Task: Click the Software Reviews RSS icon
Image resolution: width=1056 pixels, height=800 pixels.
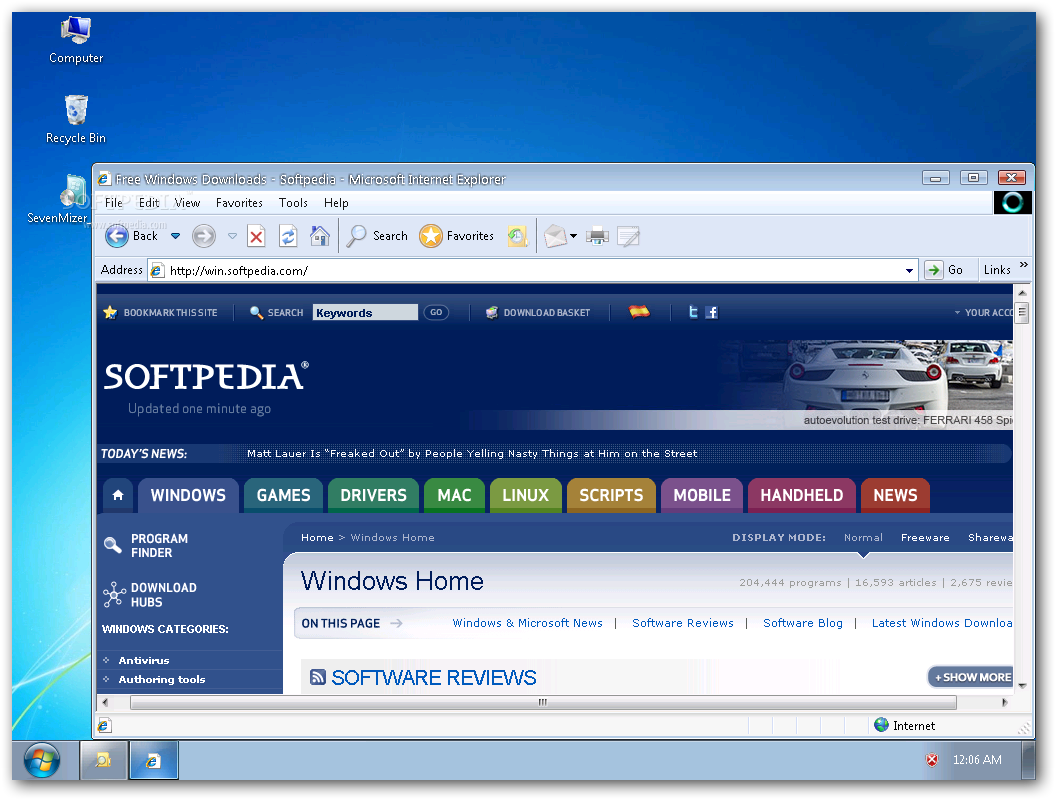Action: [318, 677]
